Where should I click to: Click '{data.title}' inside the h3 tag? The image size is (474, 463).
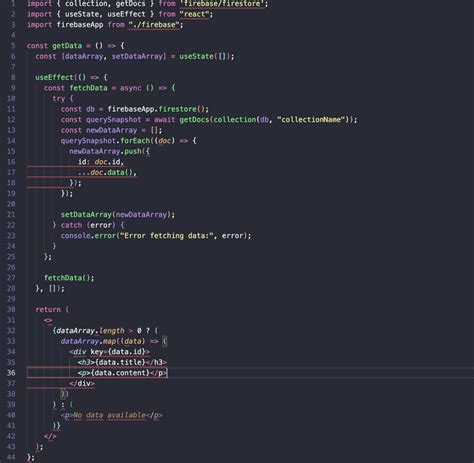pyautogui.click(x=120, y=362)
